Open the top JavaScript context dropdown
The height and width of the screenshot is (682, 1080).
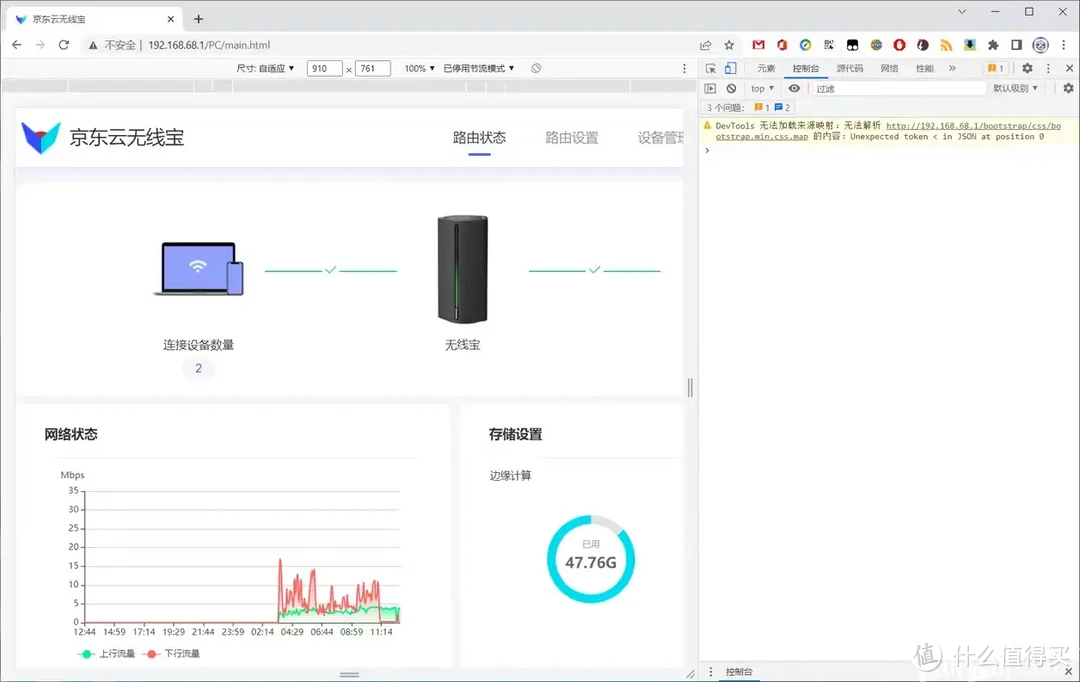762,88
